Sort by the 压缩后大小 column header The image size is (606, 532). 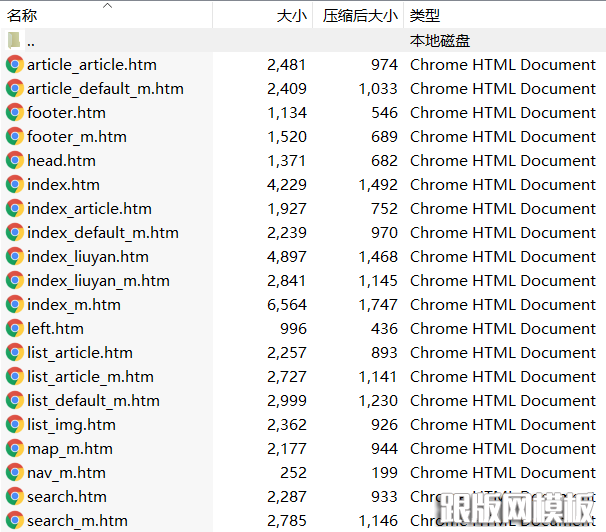coord(360,16)
